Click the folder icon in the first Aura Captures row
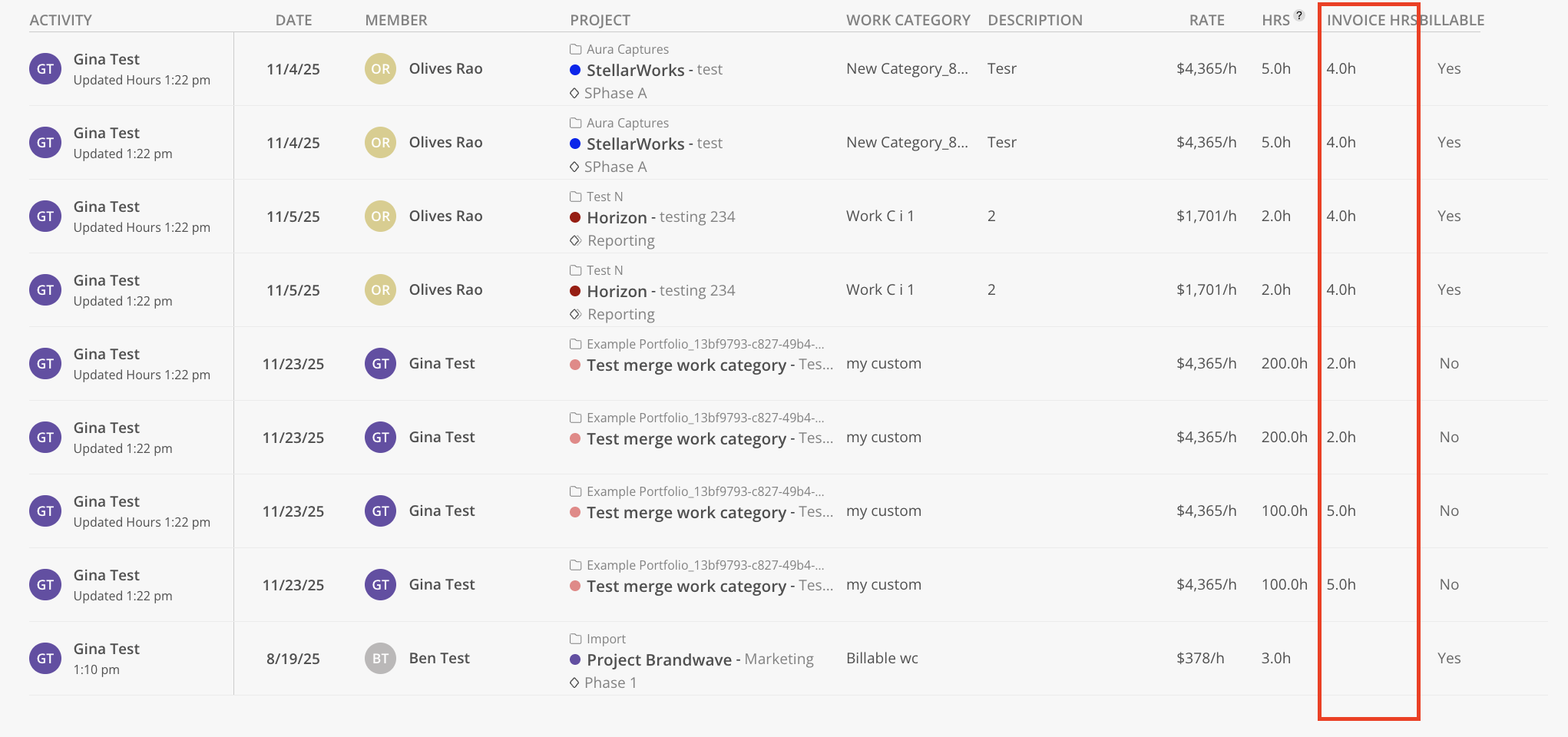 pos(575,49)
